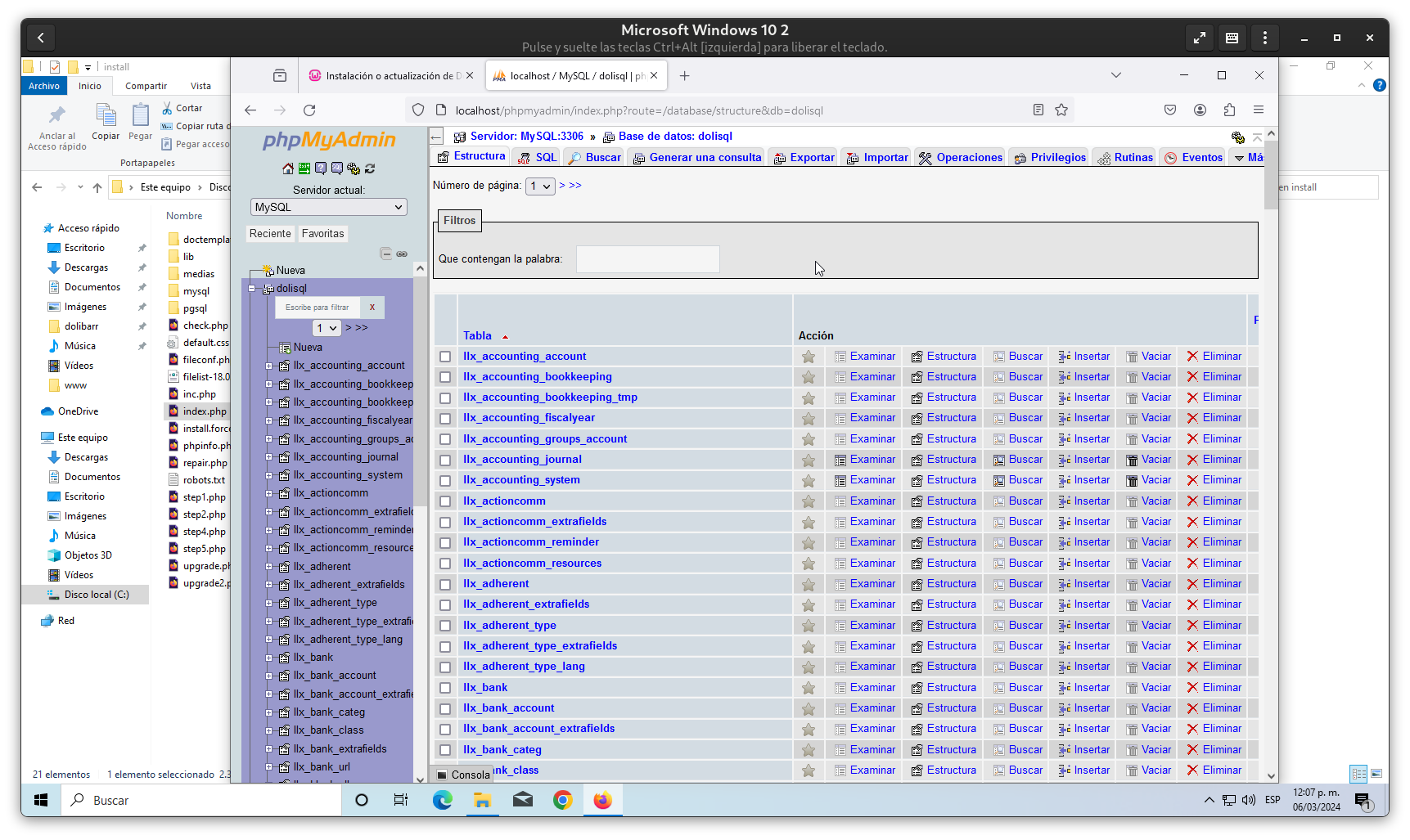The width and height of the screenshot is (1410, 840).
Task: Check the llx_accounting_account row checkbox
Action: (445, 357)
